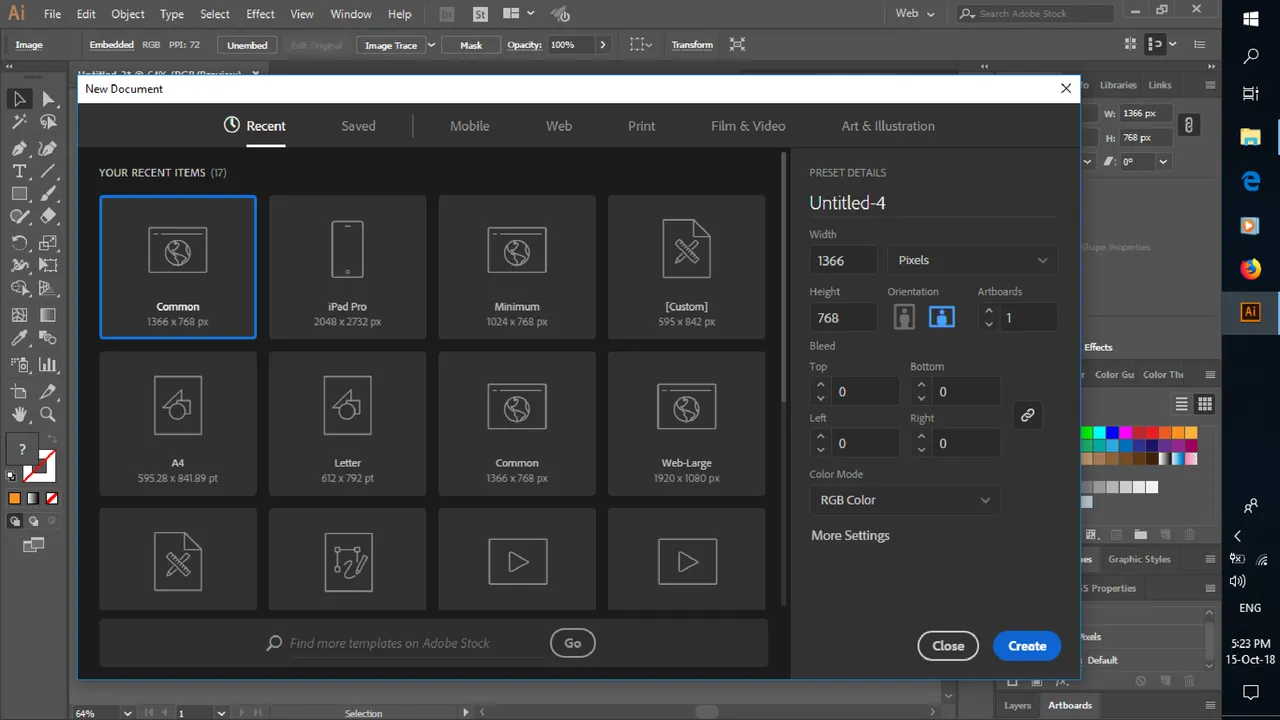Select the Selection tool (black arrow)

click(19, 99)
